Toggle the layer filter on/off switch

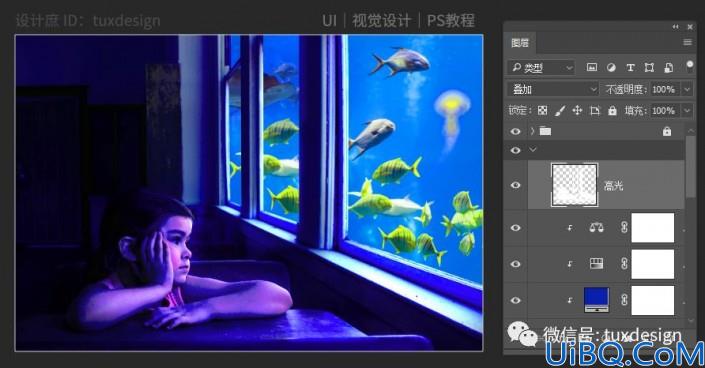[690, 67]
